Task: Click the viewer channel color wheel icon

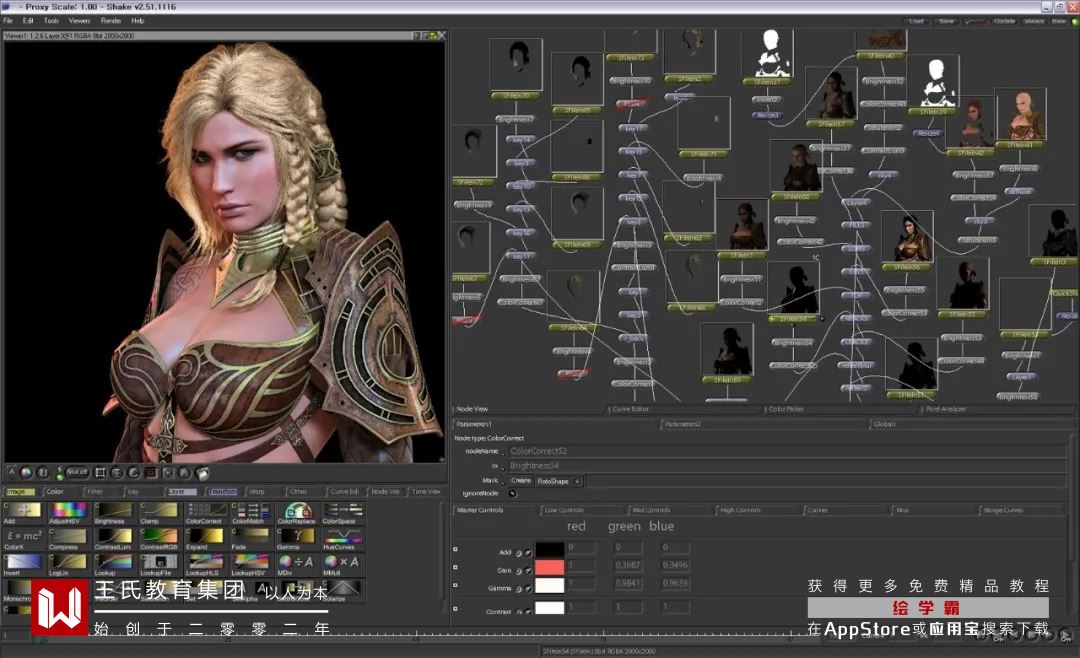Action: [x=26, y=473]
